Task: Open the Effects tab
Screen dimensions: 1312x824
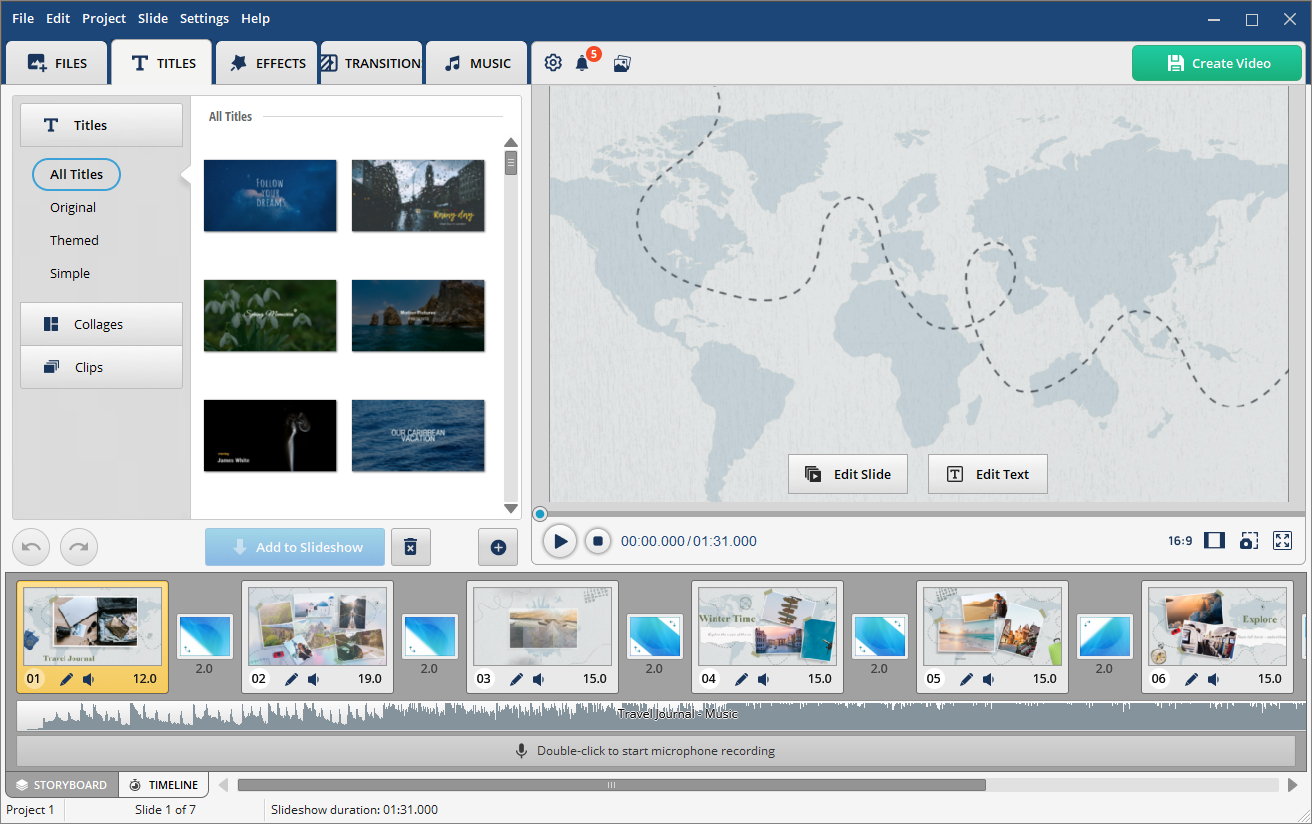Action: (x=268, y=63)
